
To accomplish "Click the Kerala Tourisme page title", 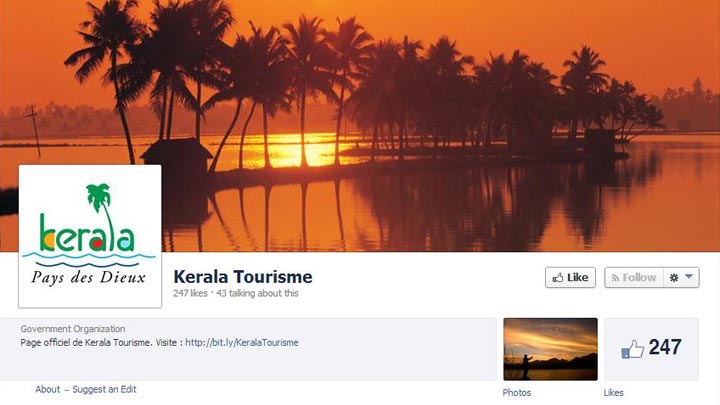I will pyautogui.click(x=243, y=277).
